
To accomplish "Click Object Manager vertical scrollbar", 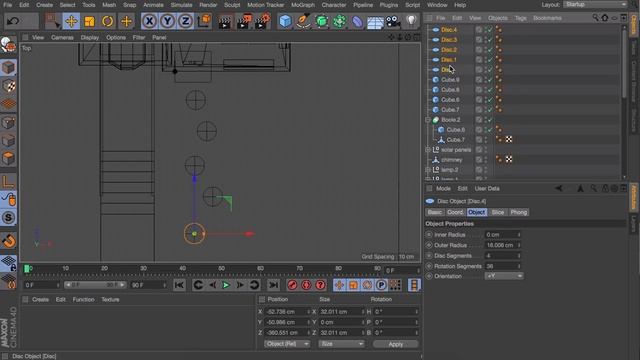I will (x=624, y=63).
